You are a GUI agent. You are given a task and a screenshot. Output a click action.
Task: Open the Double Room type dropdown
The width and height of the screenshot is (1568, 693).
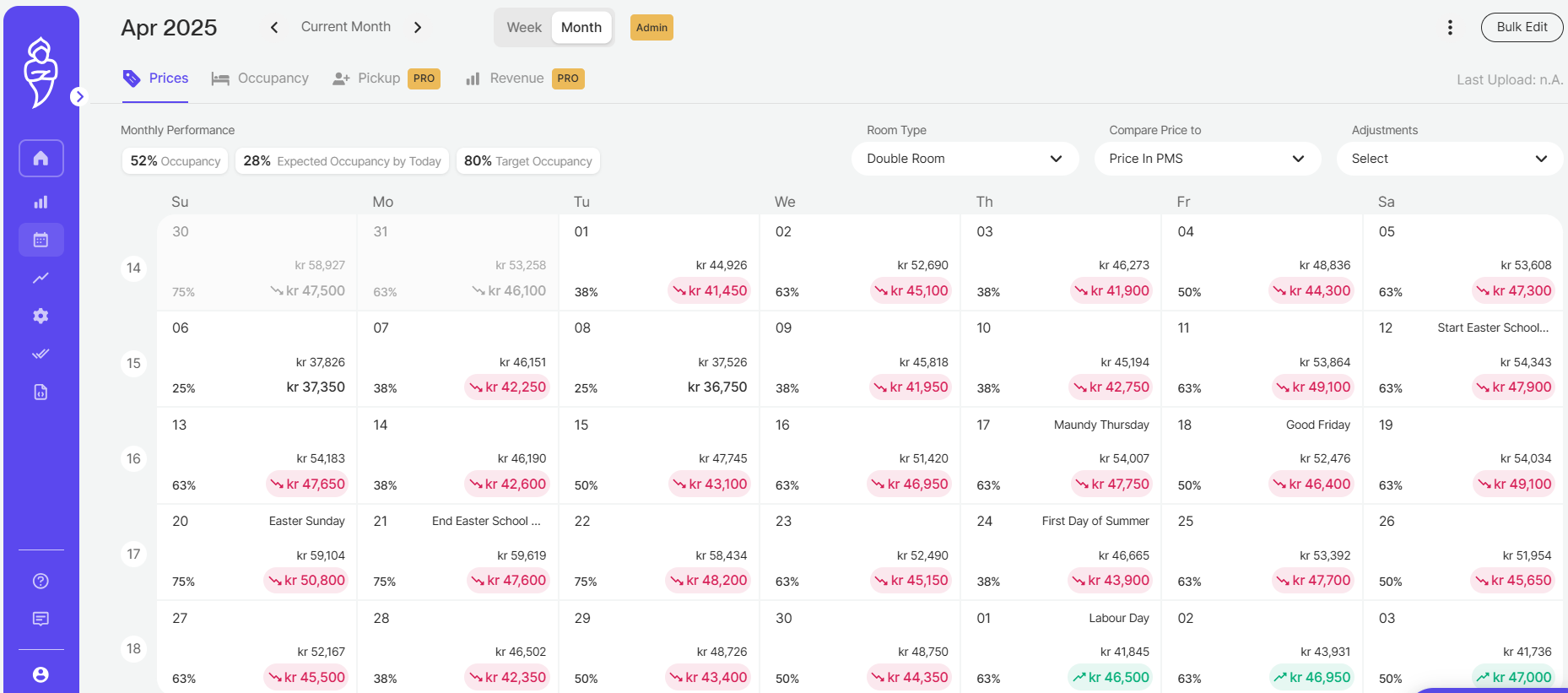964,159
